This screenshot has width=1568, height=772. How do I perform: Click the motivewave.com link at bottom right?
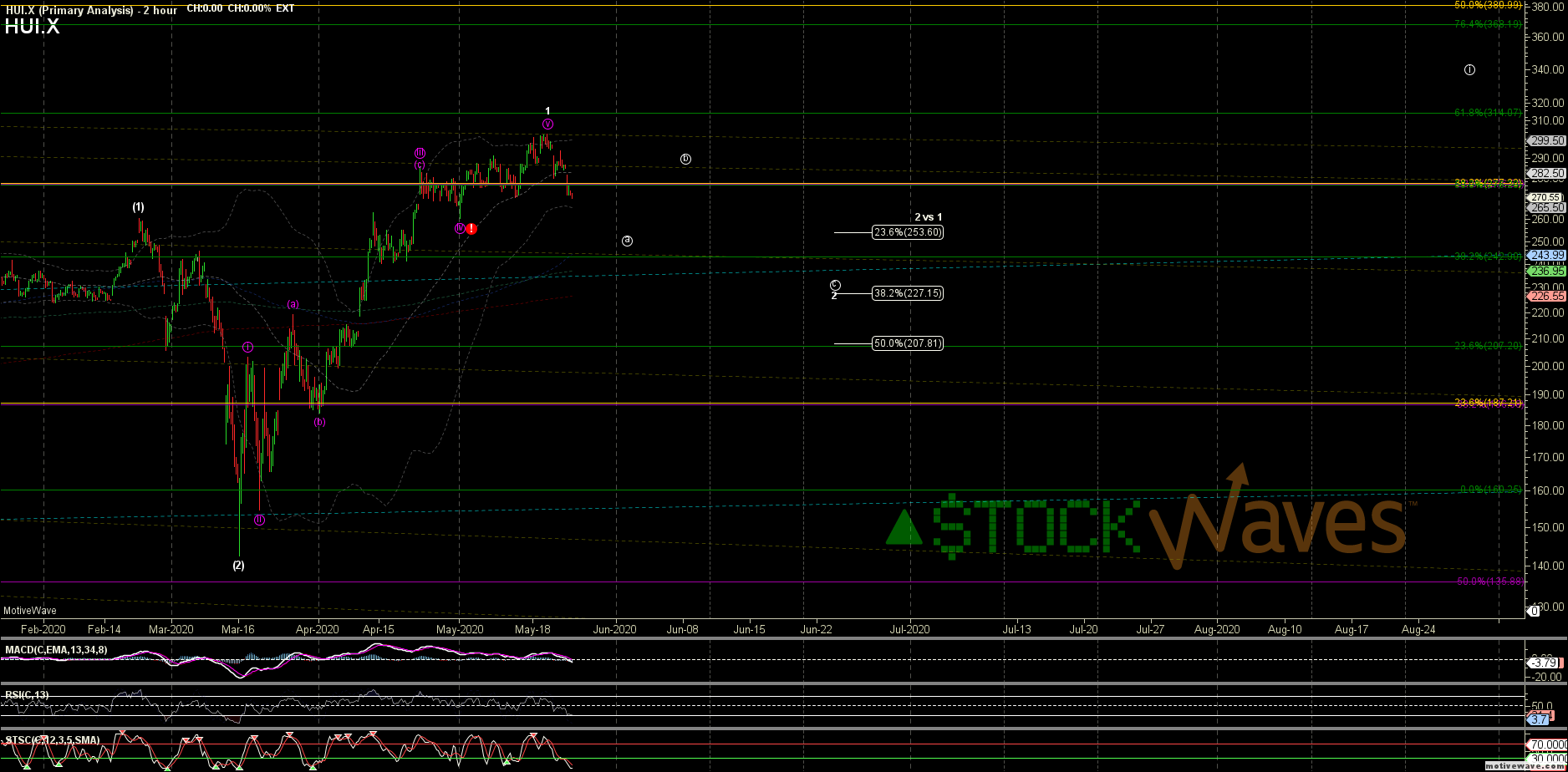click(1524, 765)
